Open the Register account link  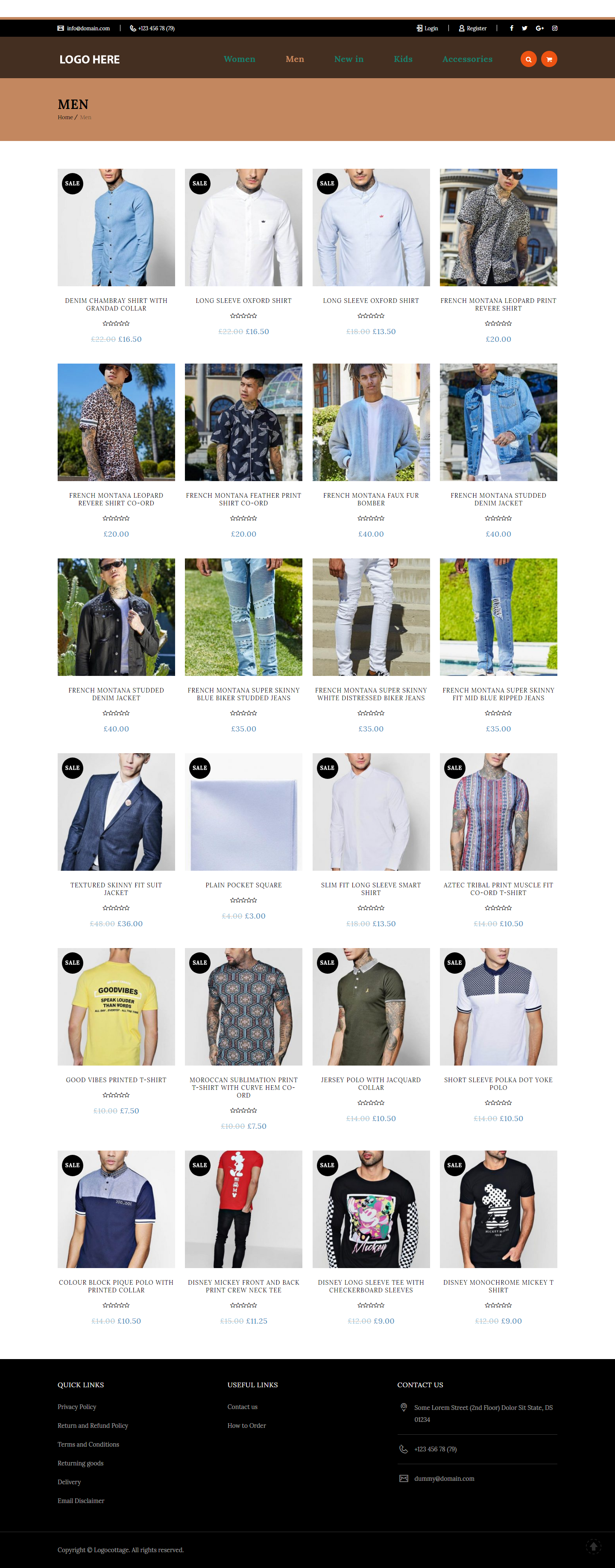coord(473,29)
